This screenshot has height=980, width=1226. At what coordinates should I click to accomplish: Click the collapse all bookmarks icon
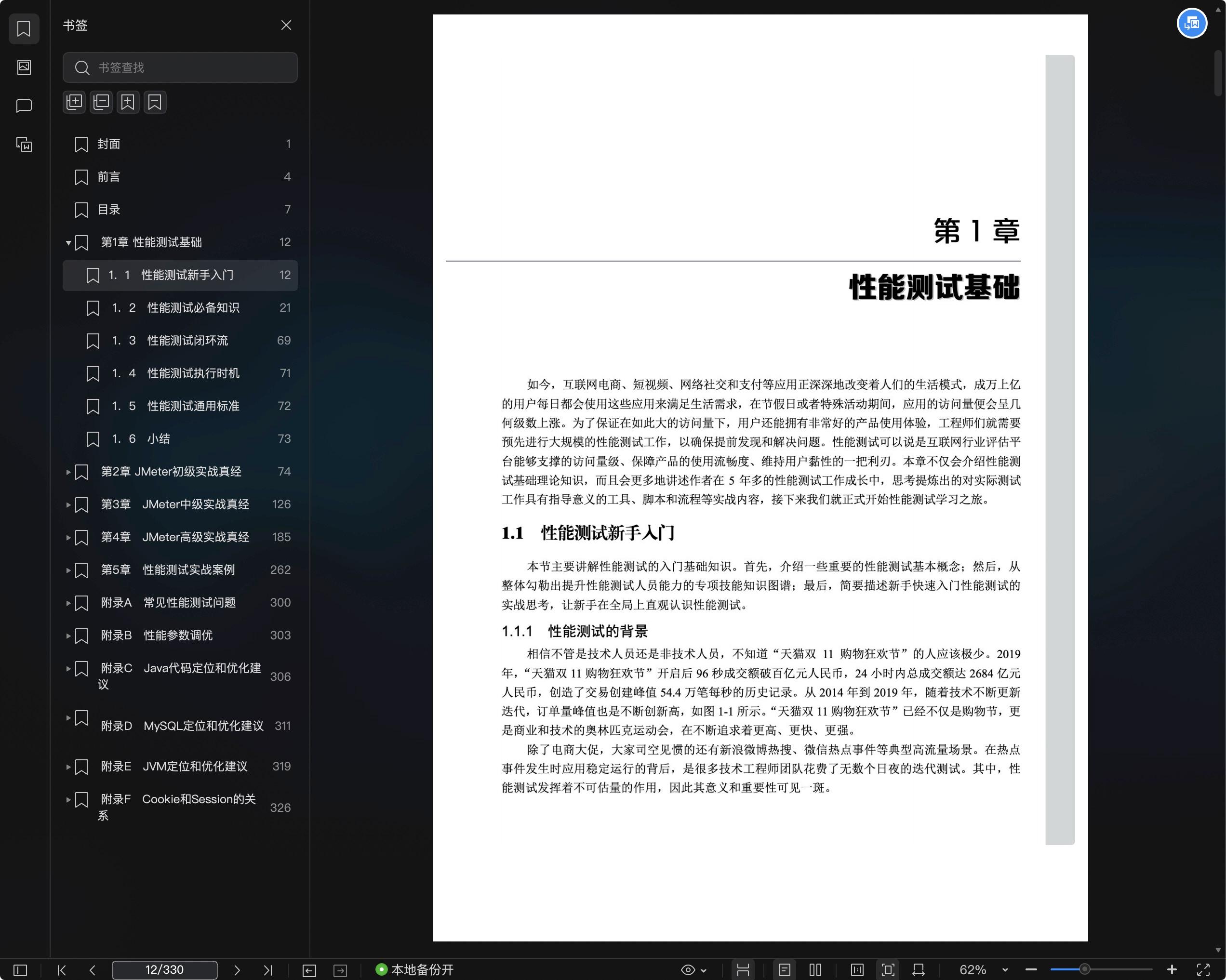coord(101,102)
